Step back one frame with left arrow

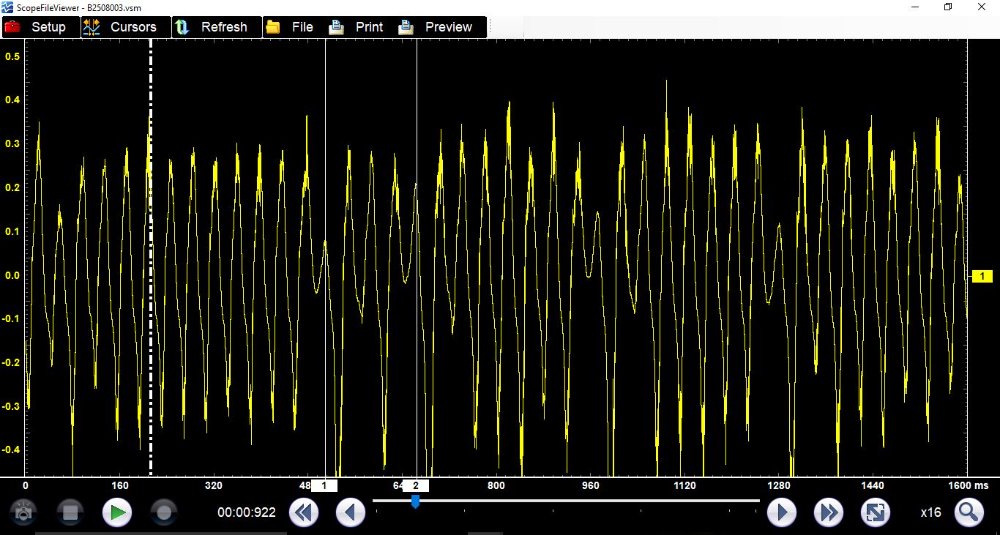click(x=350, y=513)
